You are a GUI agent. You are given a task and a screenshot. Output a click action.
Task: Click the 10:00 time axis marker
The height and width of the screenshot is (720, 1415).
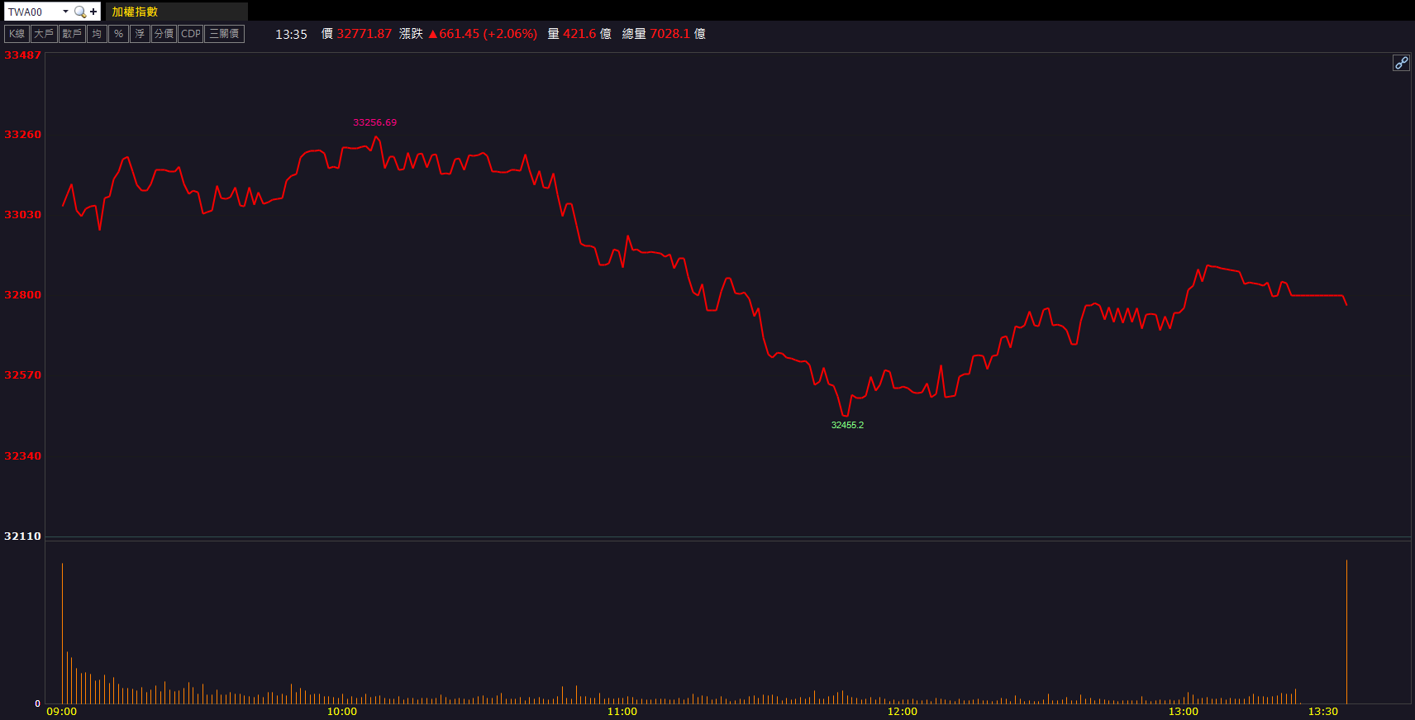coord(342,711)
